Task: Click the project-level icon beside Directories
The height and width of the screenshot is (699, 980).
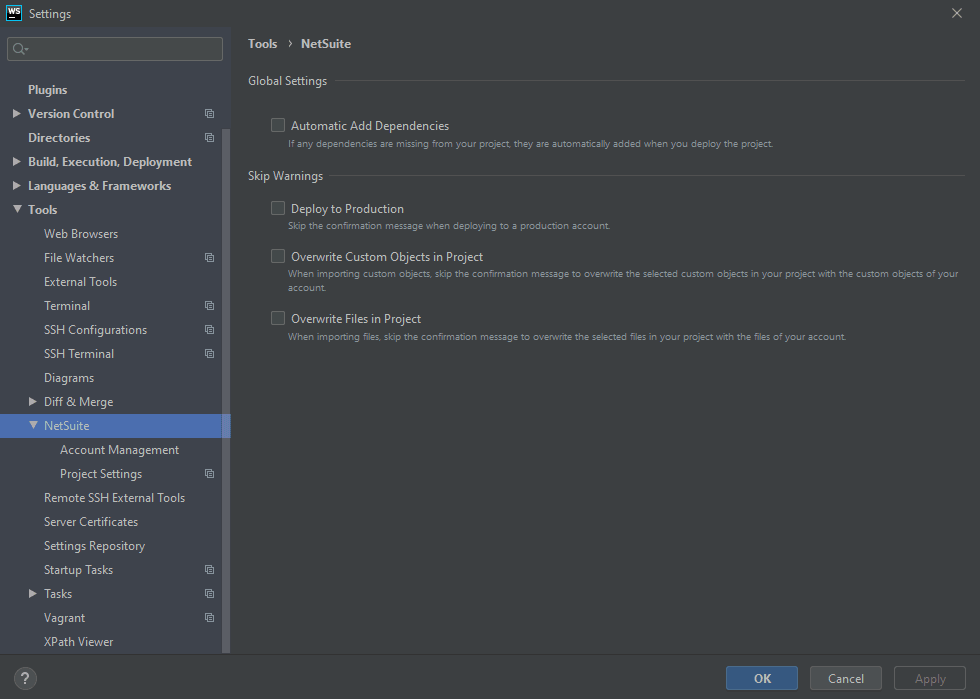Action: [x=209, y=138]
